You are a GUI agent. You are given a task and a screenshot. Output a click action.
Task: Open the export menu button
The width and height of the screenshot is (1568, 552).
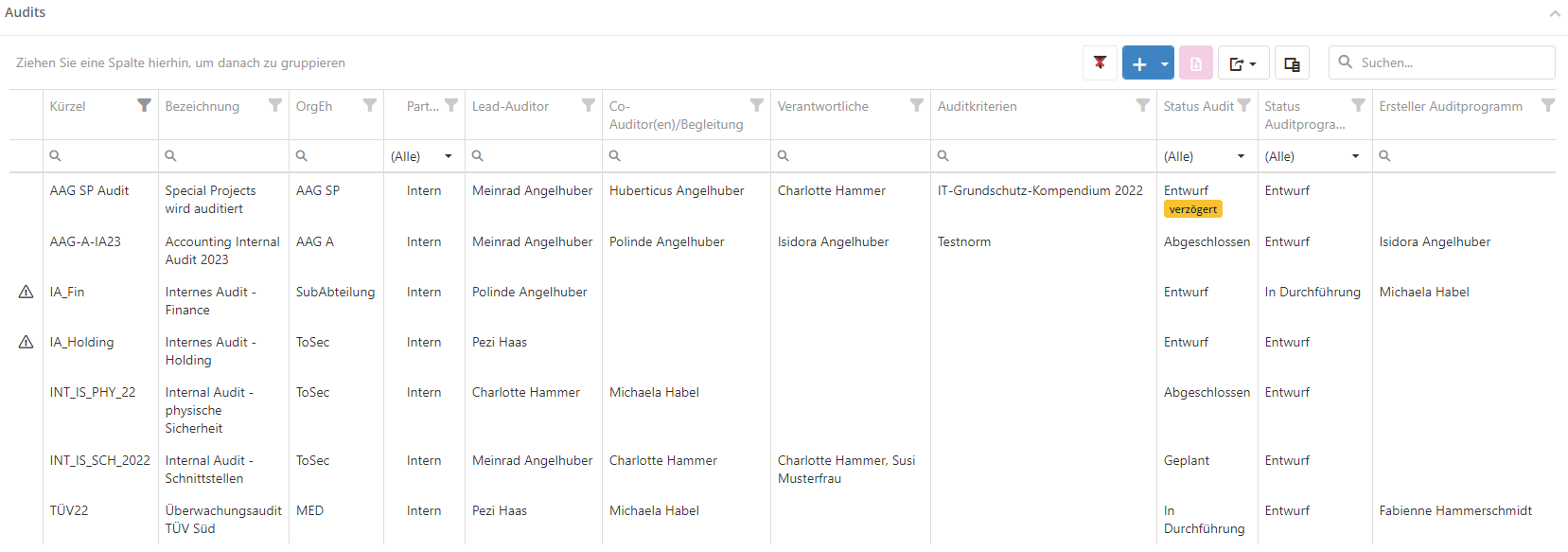pyautogui.click(x=1242, y=63)
